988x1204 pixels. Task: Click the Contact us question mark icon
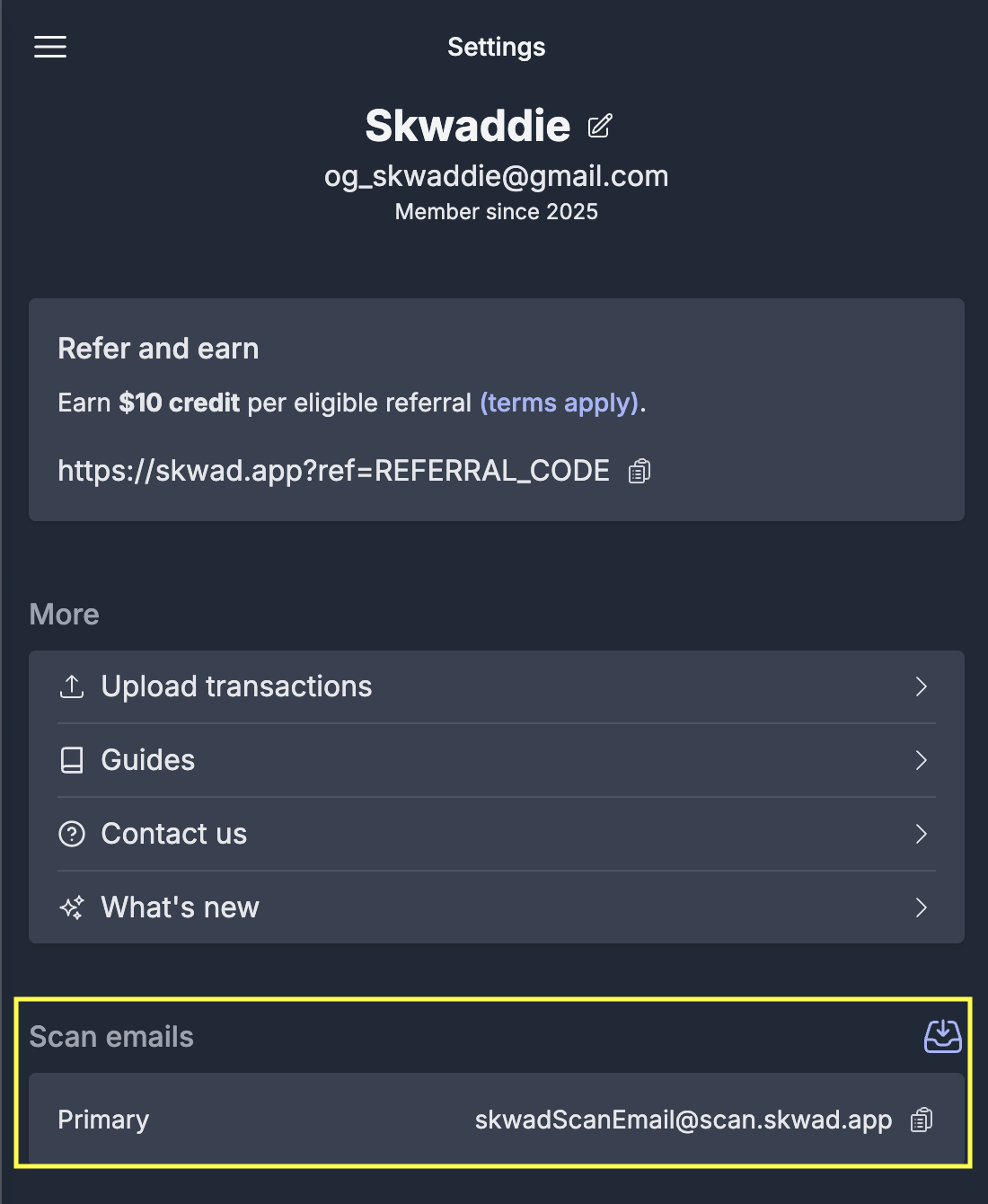coord(72,834)
